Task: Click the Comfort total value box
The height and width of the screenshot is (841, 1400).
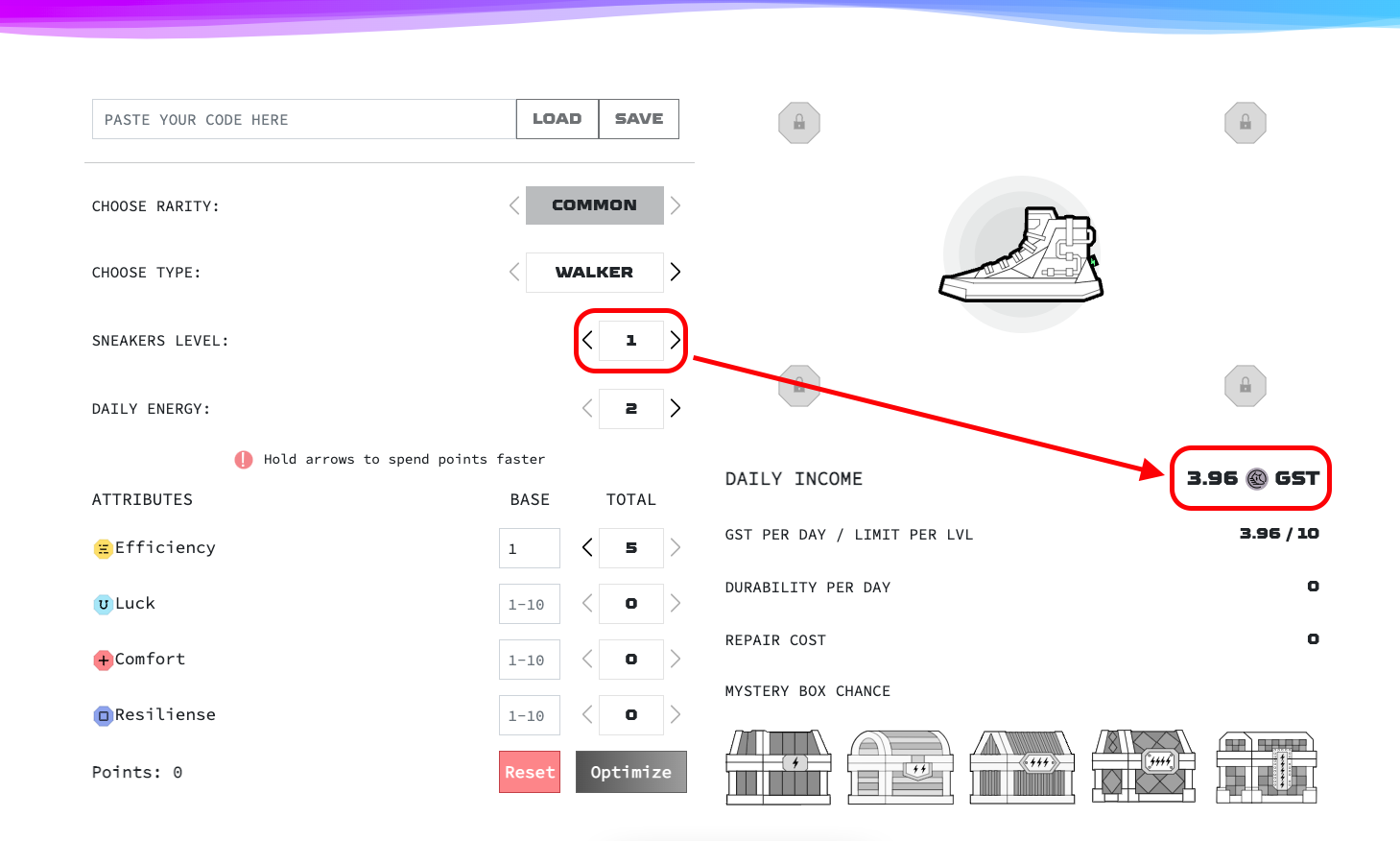Action: point(631,659)
